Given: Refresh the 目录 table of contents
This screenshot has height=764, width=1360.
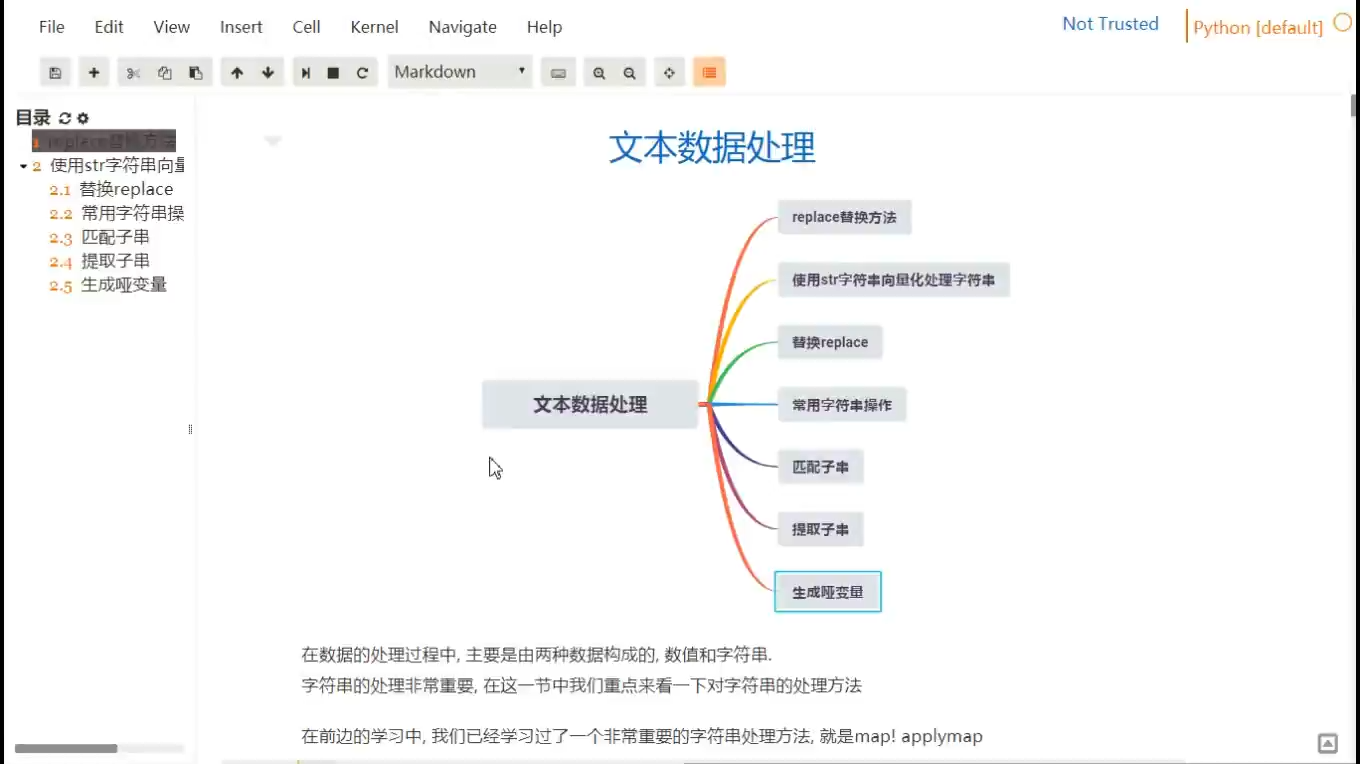Looking at the screenshot, I should coord(65,118).
